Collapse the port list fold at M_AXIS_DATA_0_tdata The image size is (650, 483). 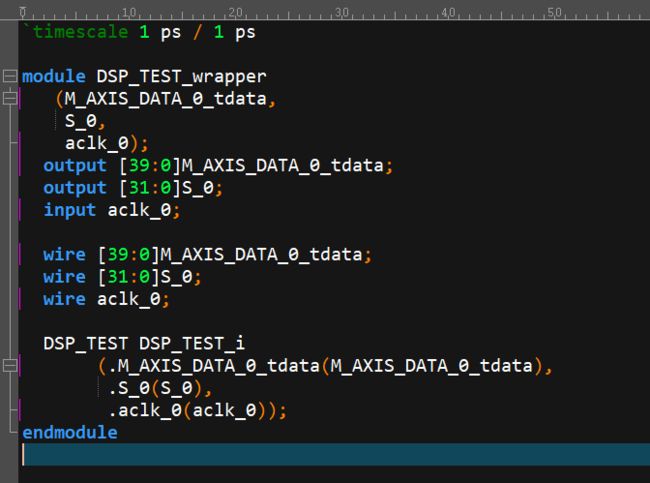coord(9,98)
